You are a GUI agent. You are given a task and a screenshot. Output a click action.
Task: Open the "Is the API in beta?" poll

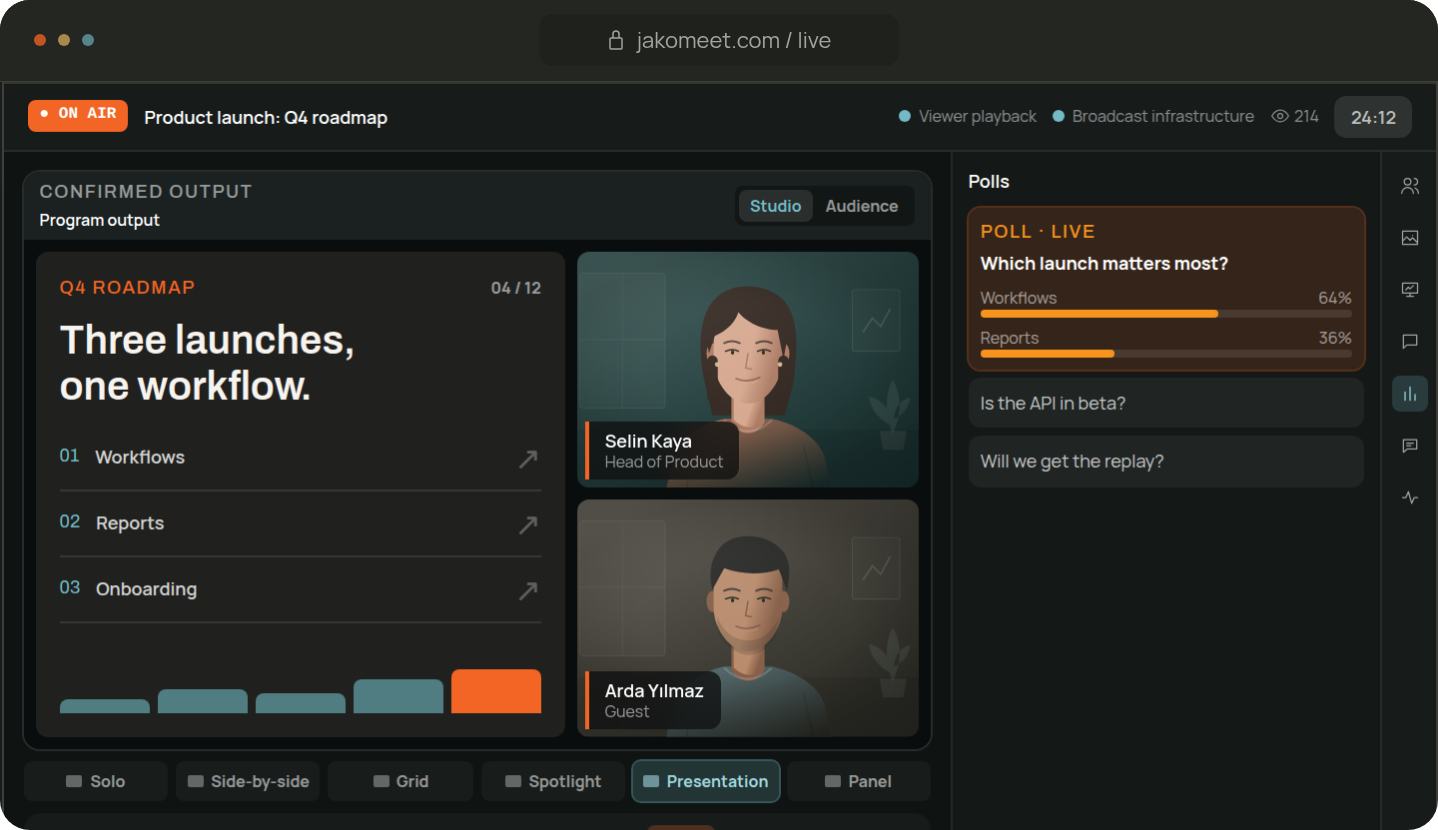click(x=1166, y=403)
